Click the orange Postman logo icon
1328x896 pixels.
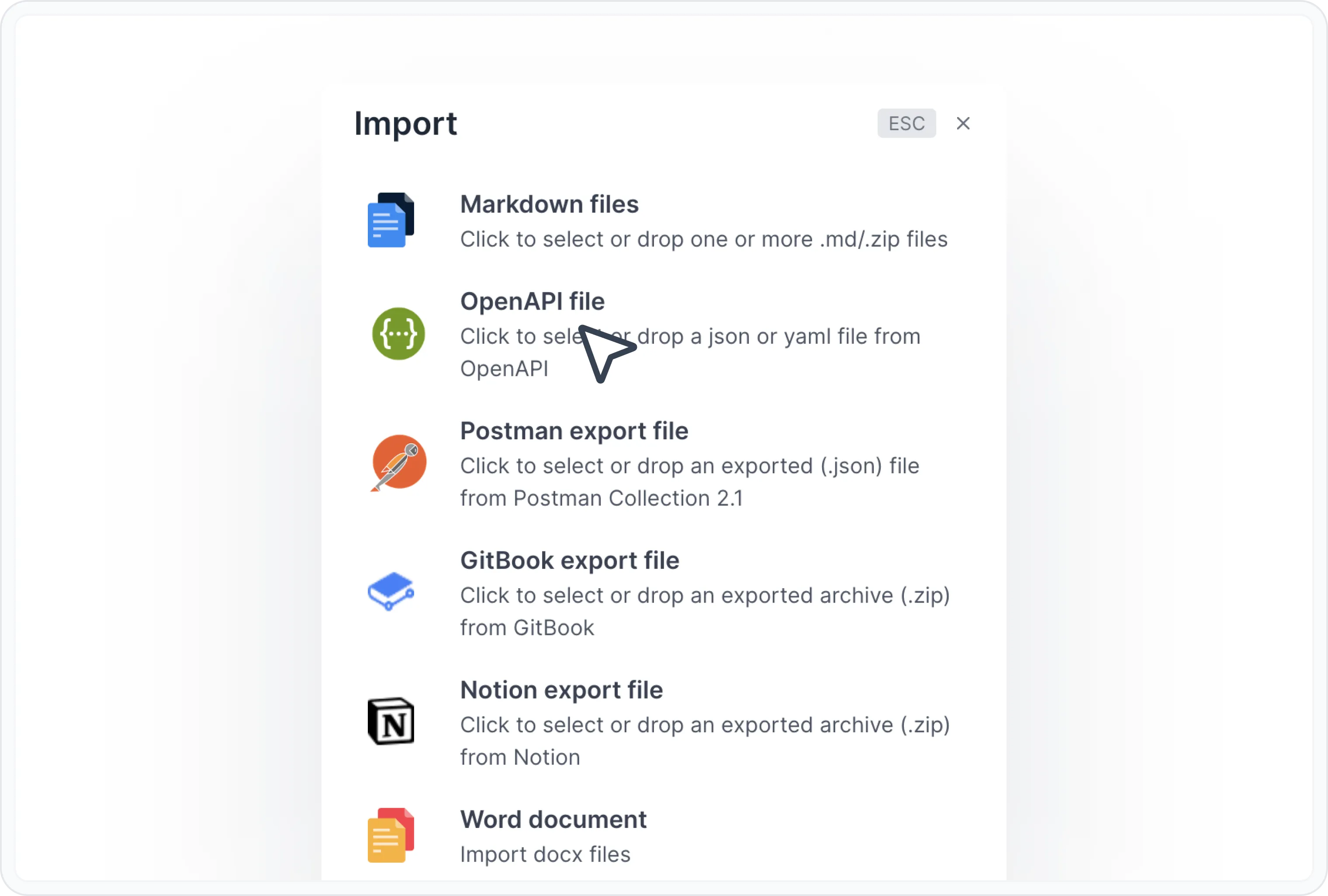point(398,463)
